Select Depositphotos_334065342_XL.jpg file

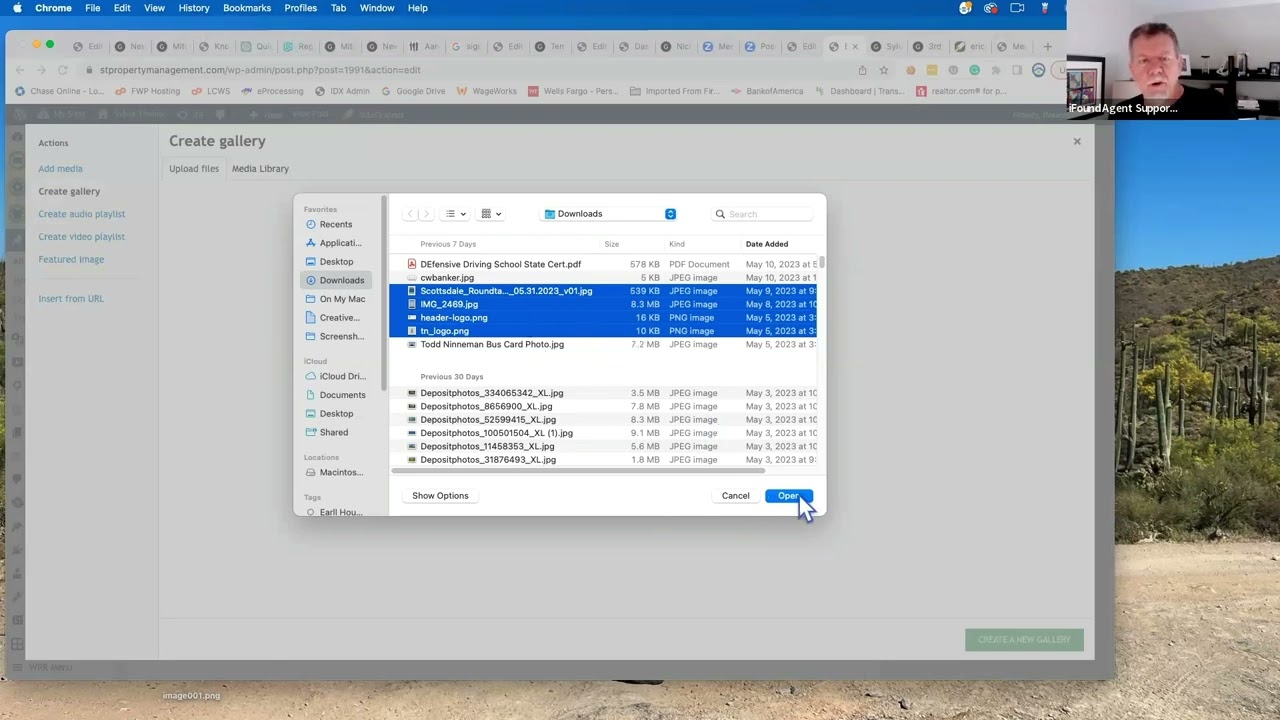point(603,393)
